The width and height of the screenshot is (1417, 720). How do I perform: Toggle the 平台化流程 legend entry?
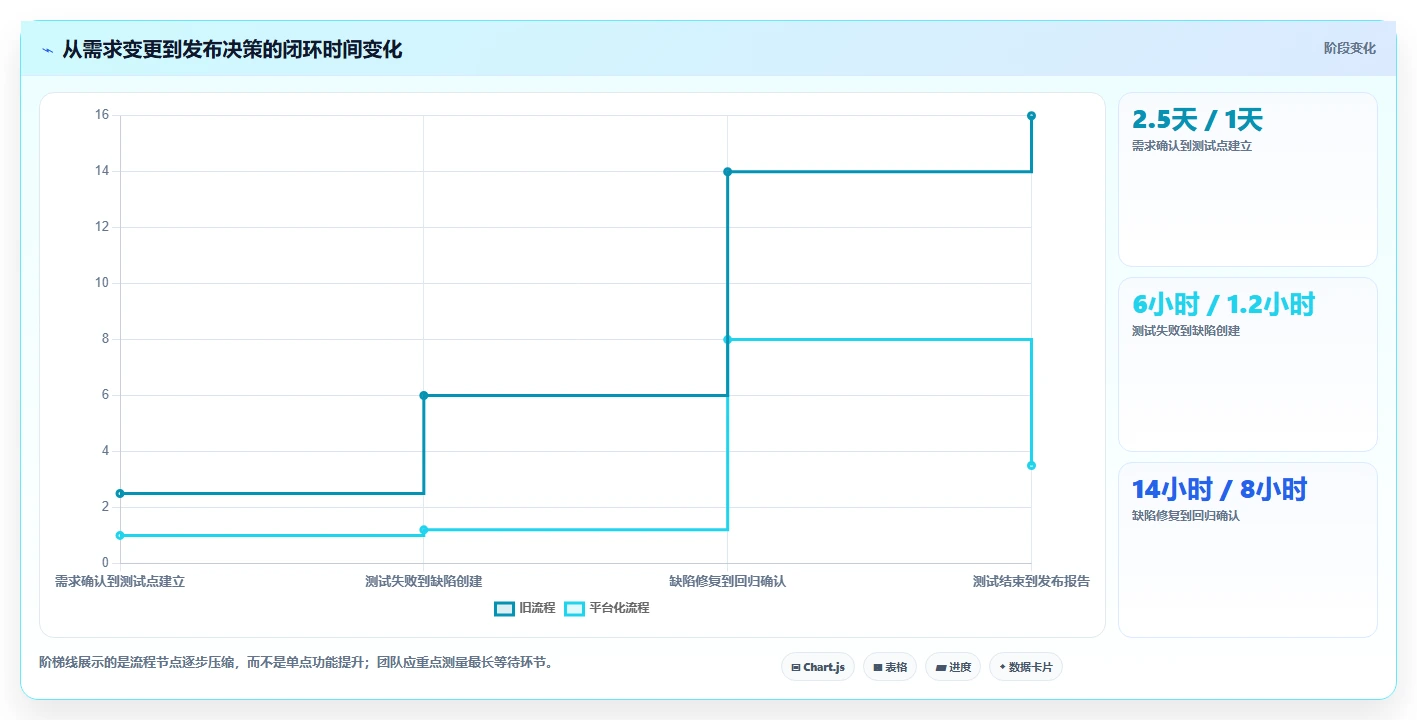pyautogui.click(x=607, y=608)
